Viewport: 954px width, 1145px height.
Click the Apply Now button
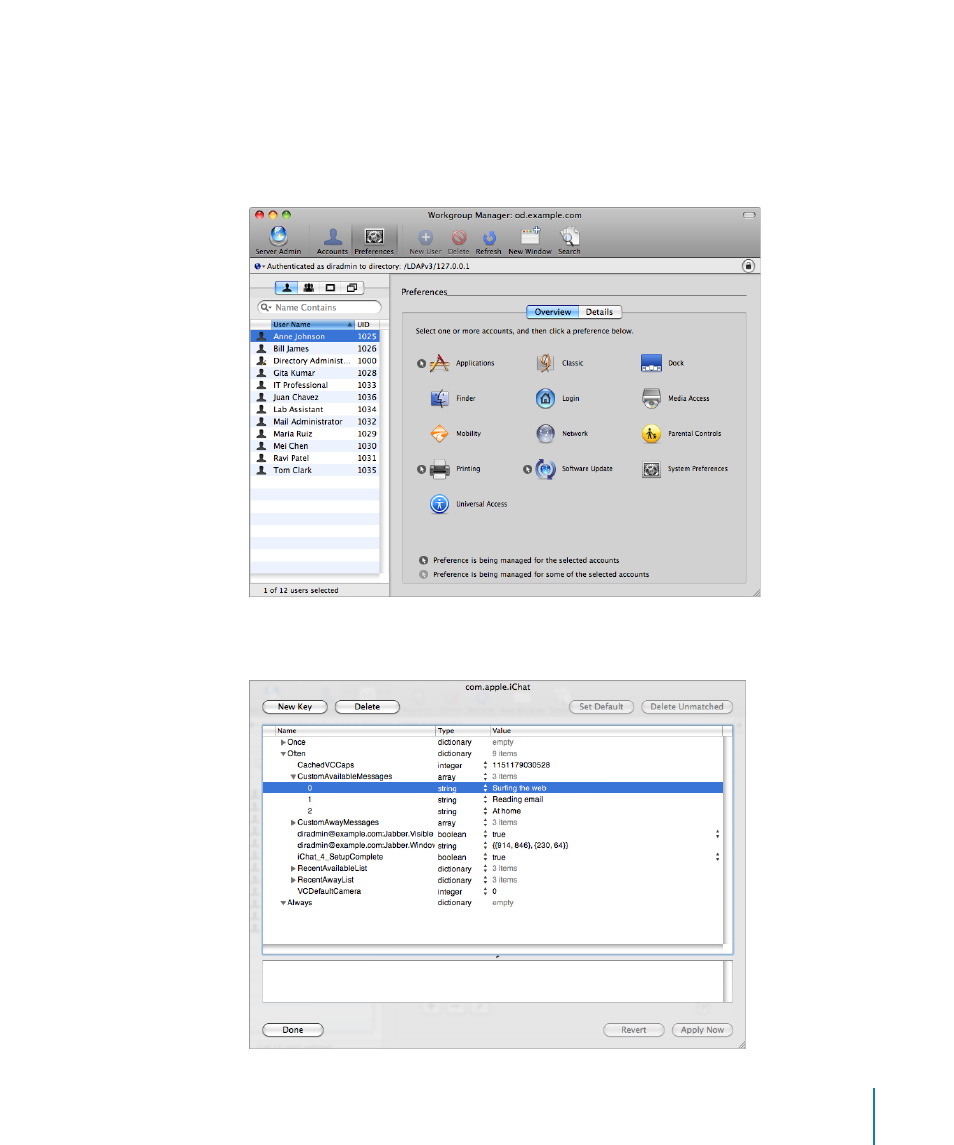coord(702,1030)
